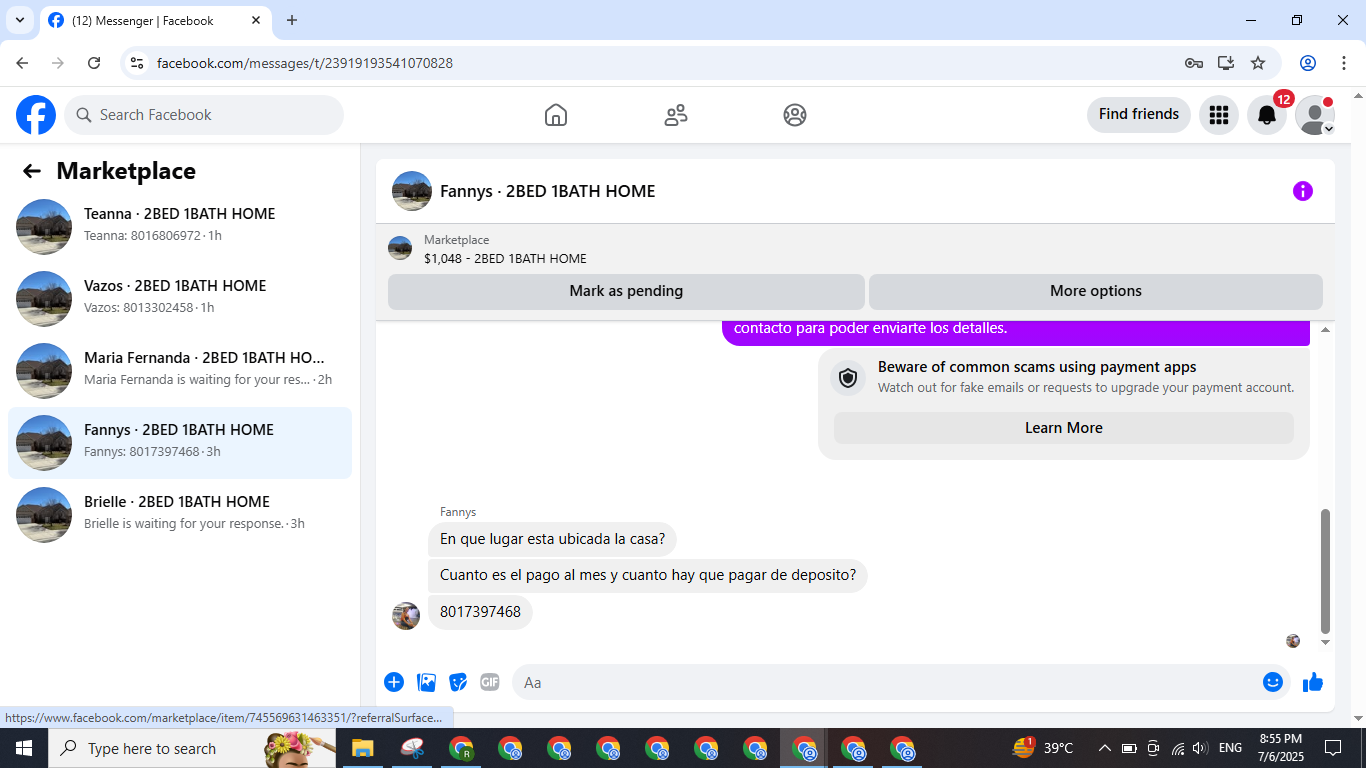Open a new browser tab
This screenshot has height=768, width=1366.
(292, 20)
